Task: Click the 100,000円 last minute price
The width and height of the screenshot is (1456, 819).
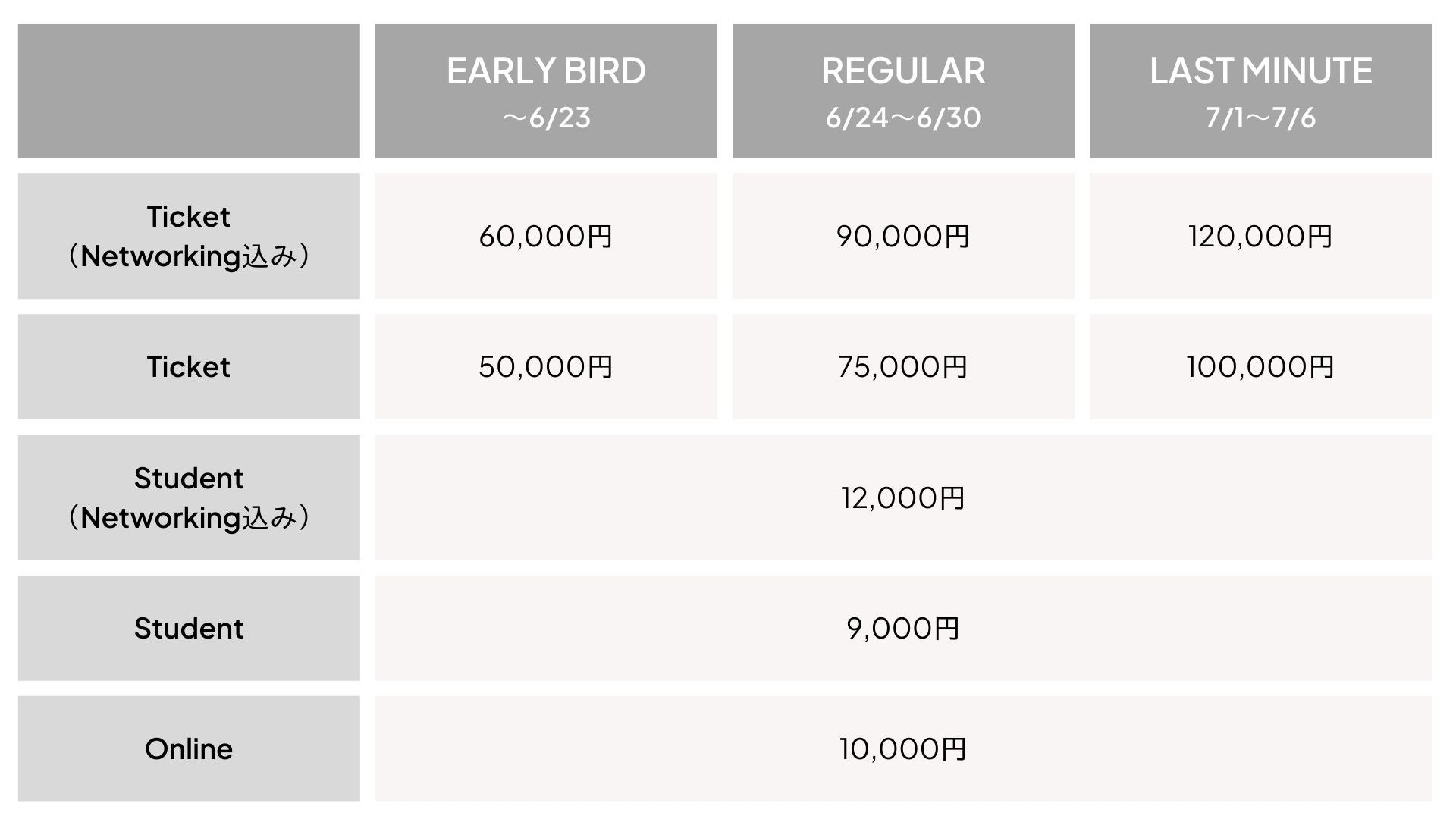Action: pyautogui.click(x=1260, y=367)
